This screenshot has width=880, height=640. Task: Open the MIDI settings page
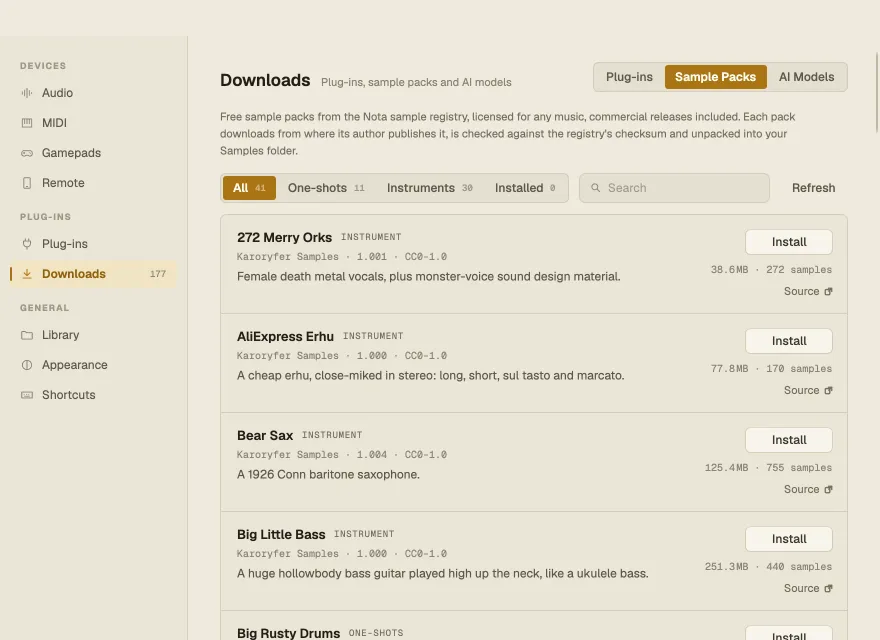pos(94,123)
